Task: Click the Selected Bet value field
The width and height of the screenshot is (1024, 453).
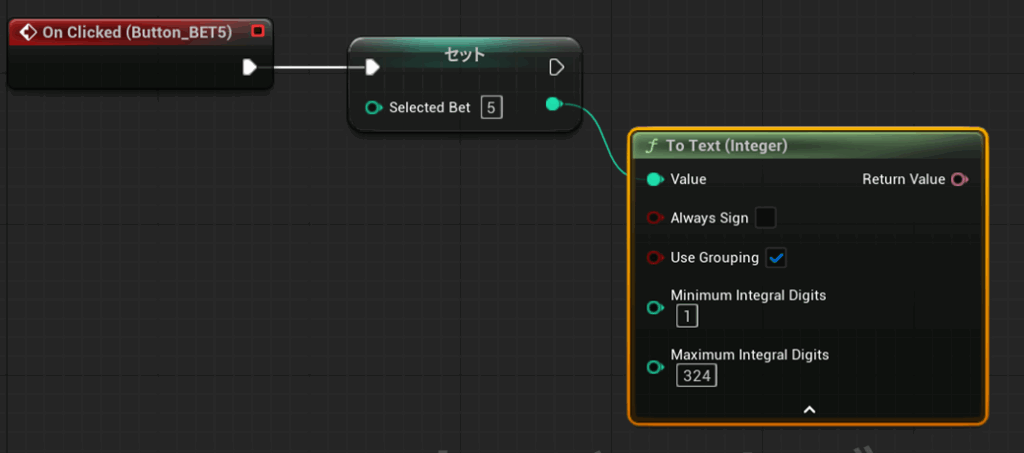Action: pos(491,107)
